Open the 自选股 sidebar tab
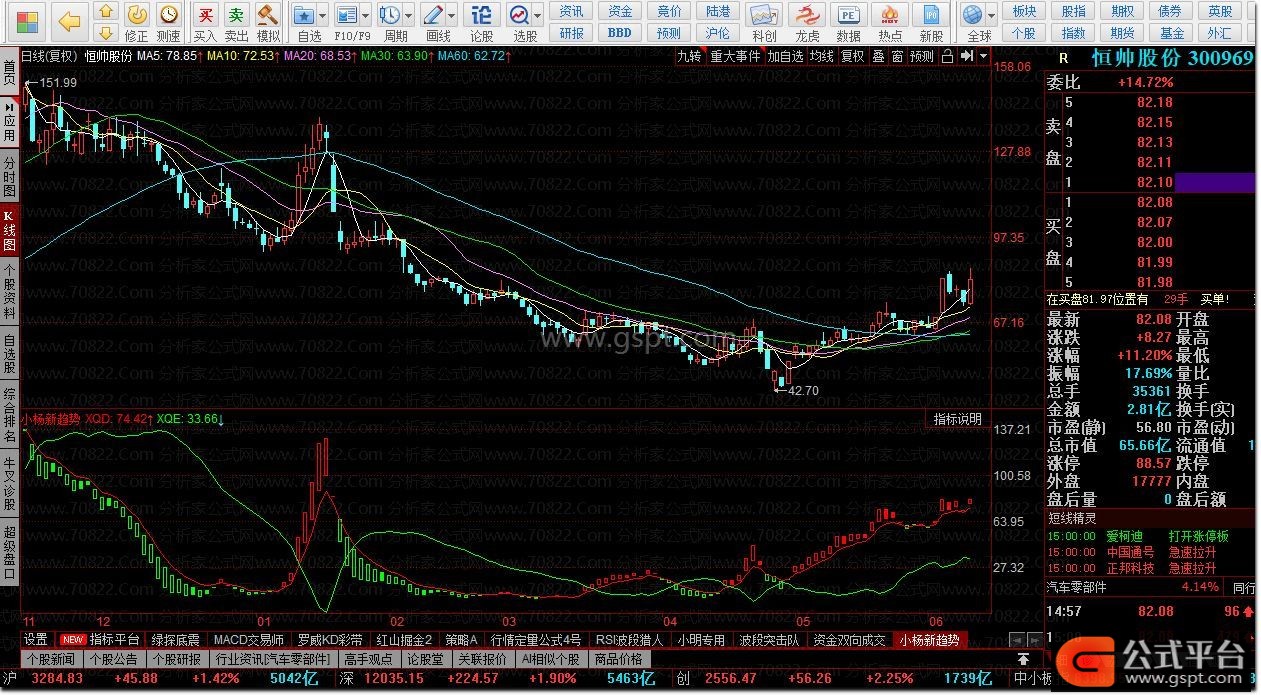 pos(9,352)
